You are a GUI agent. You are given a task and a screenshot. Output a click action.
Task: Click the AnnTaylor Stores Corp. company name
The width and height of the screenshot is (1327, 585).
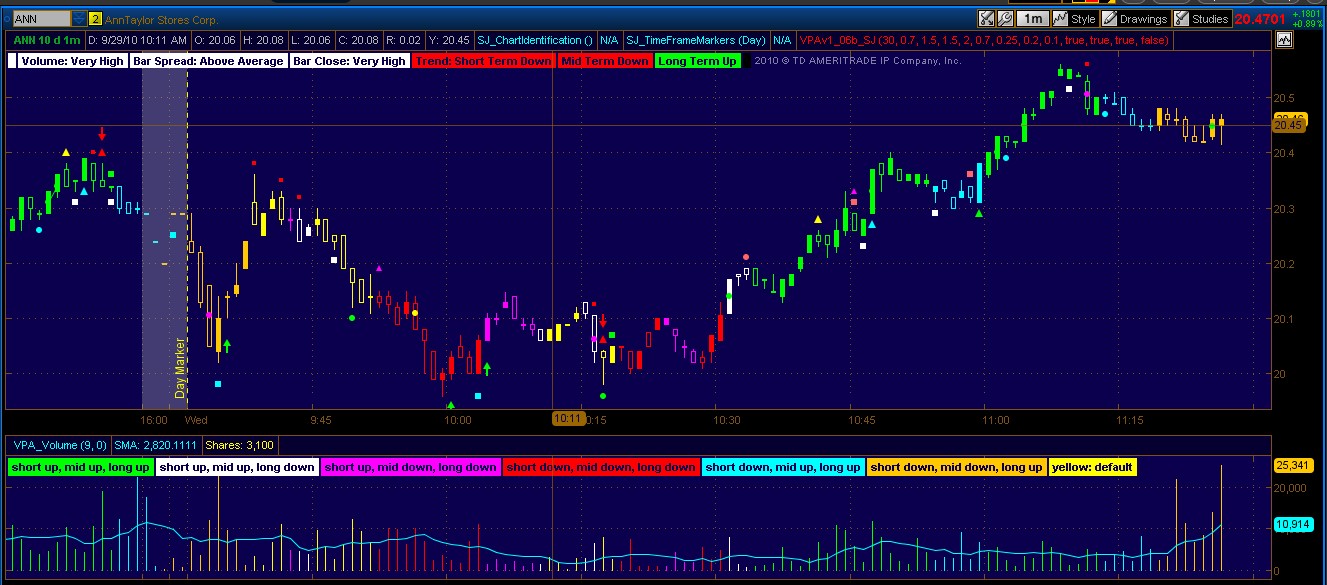click(161, 18)
